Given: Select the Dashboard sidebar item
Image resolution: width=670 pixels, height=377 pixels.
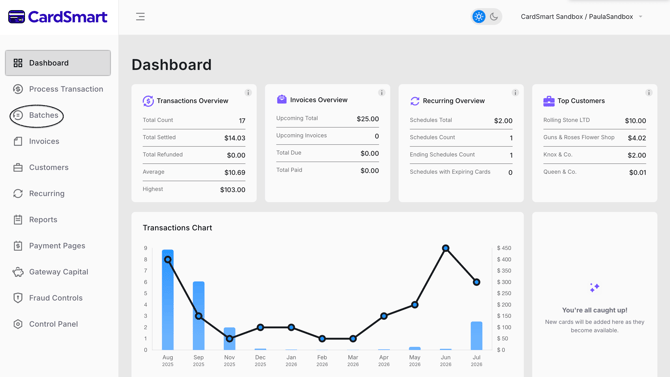Looking at the screenshot, I should coord(58,63).
